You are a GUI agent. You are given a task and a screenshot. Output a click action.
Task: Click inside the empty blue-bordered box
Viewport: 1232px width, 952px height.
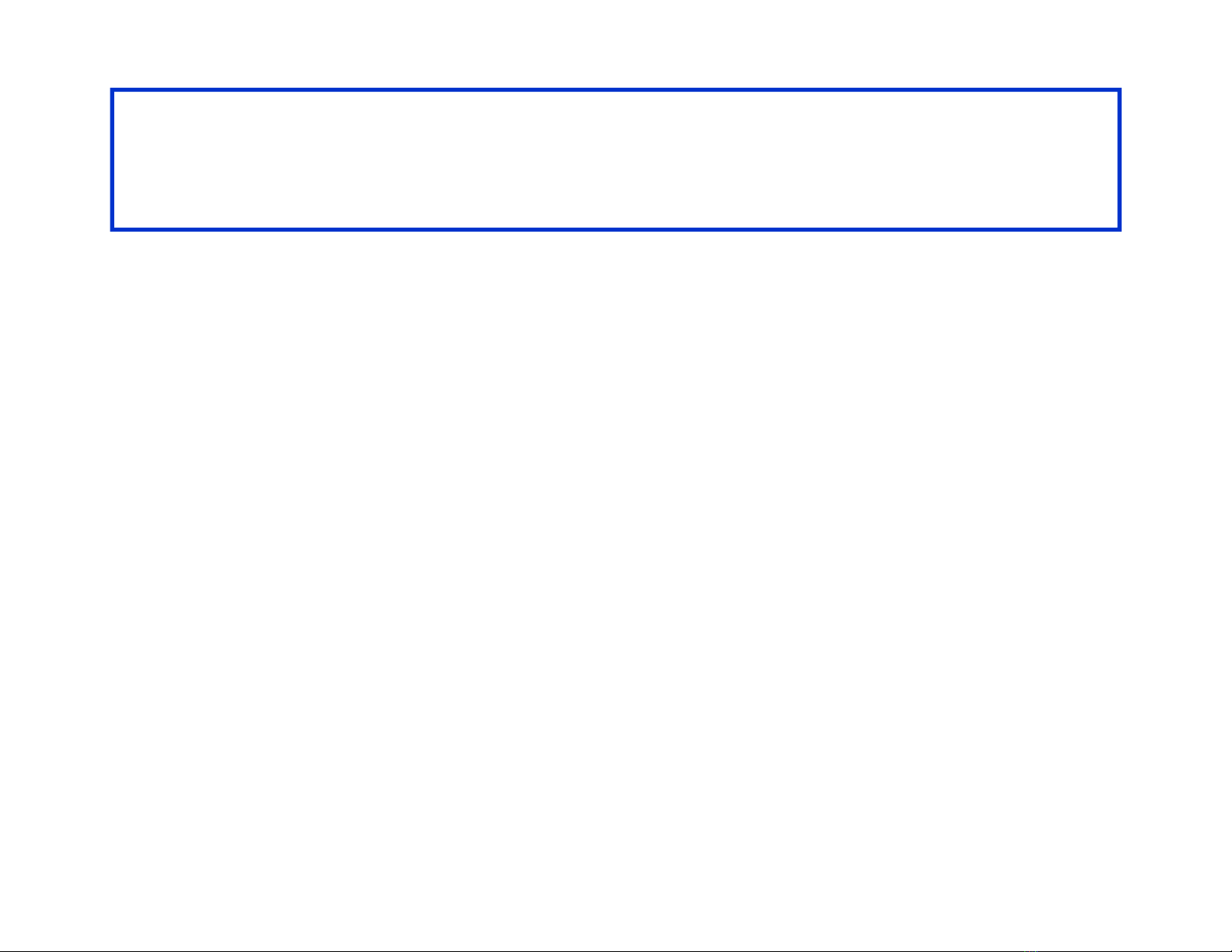(616, 159)
